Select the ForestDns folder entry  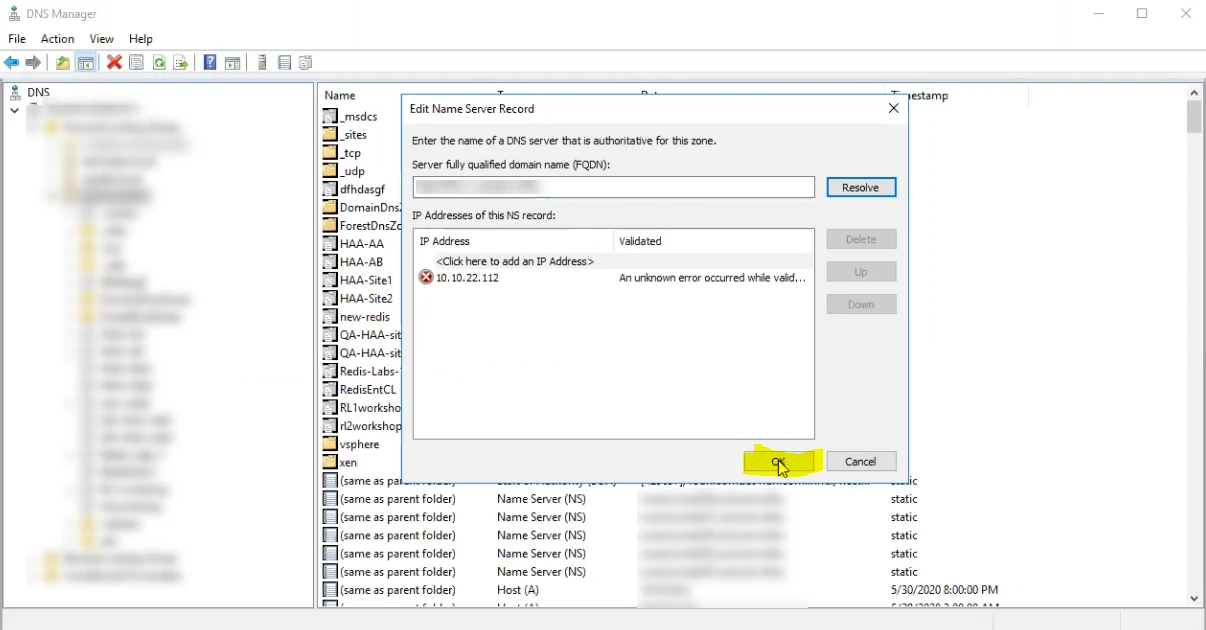click(x=362, y=225)
